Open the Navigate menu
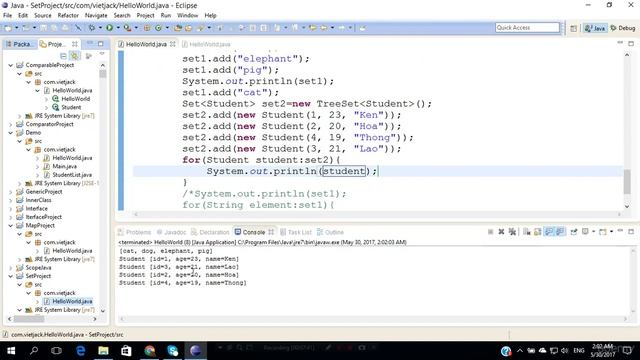 pyautogui.click(x=96, y=16)
